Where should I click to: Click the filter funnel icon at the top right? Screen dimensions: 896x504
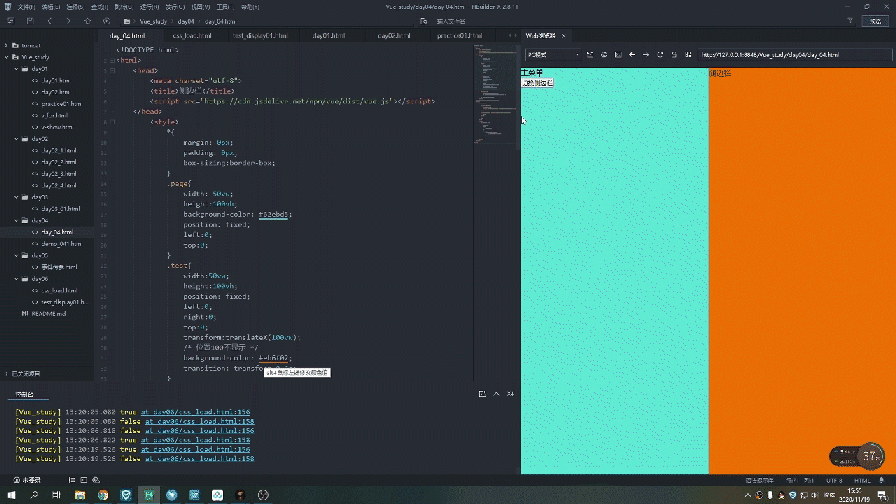pos(850,21)
